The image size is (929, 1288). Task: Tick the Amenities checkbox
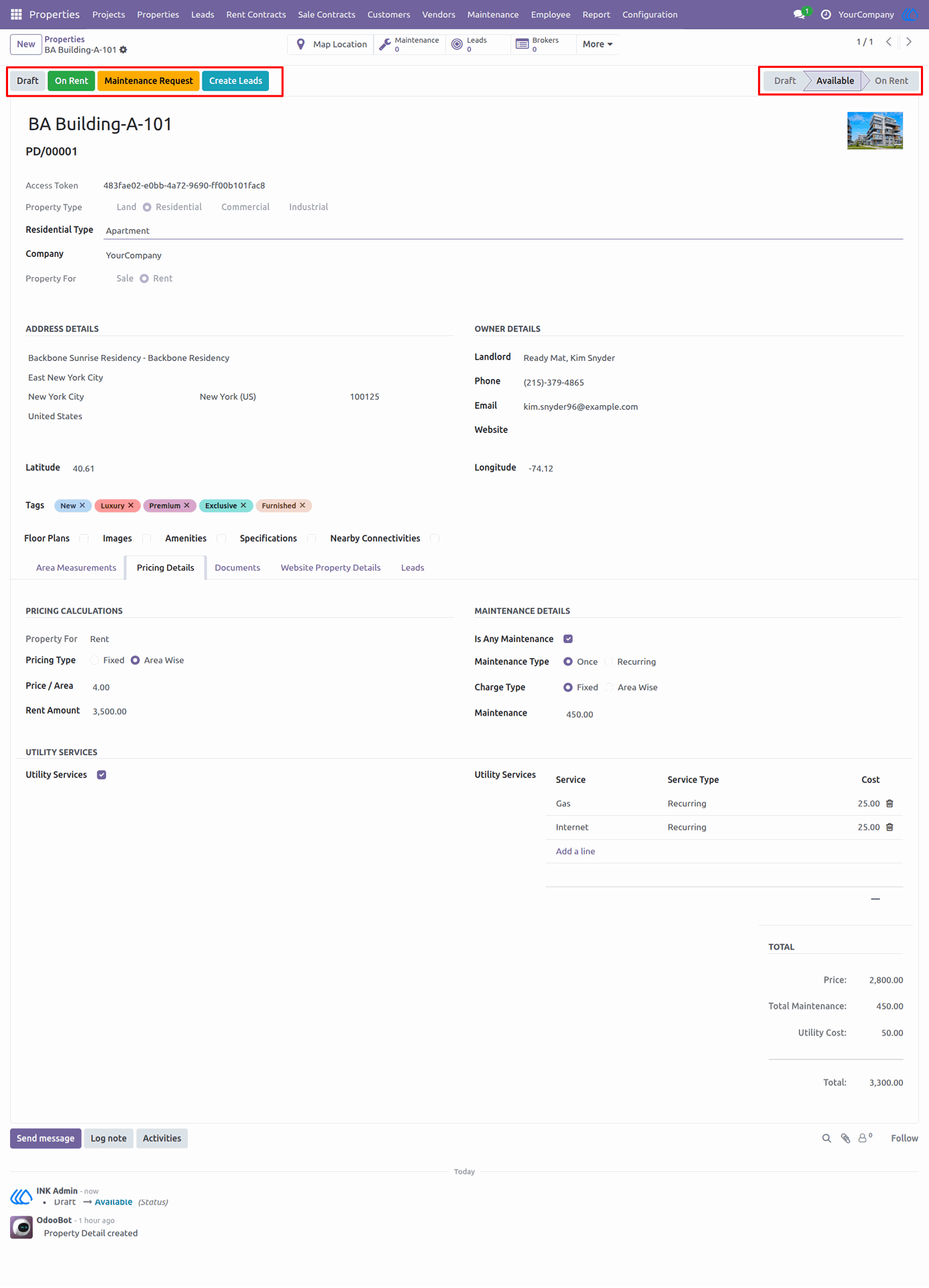coord(221,539)
